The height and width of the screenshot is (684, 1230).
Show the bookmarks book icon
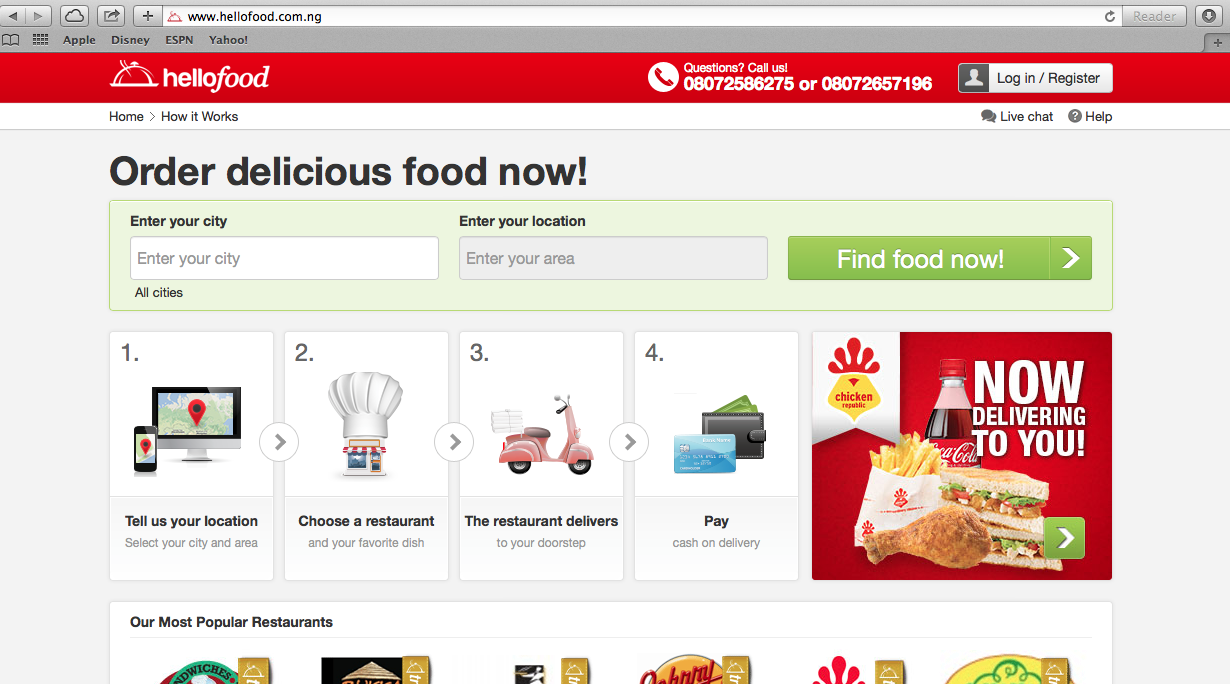pyautogui.click(x=11, y=40)
